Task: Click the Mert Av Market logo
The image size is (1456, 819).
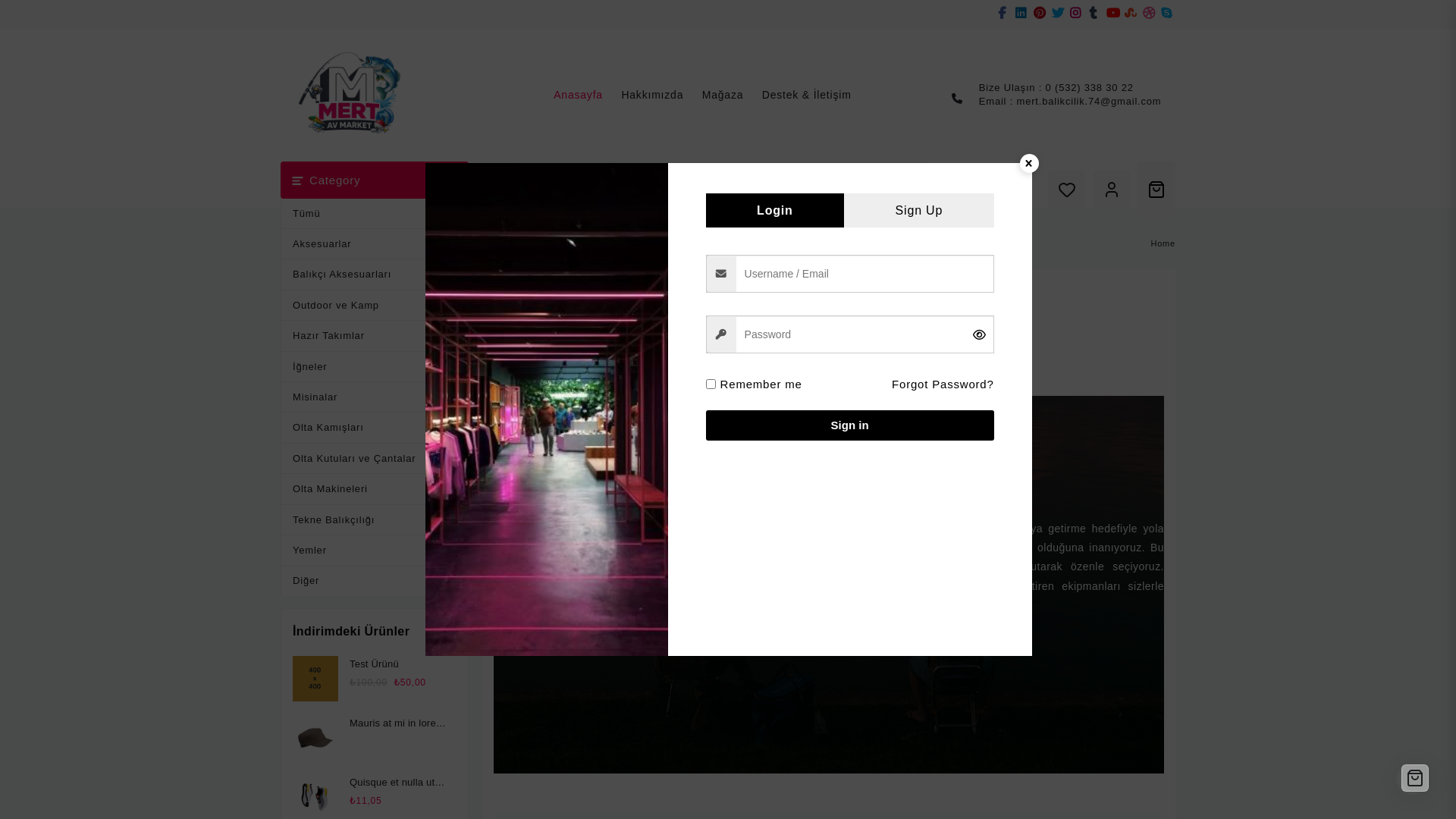Action: (x=350, y=93)
